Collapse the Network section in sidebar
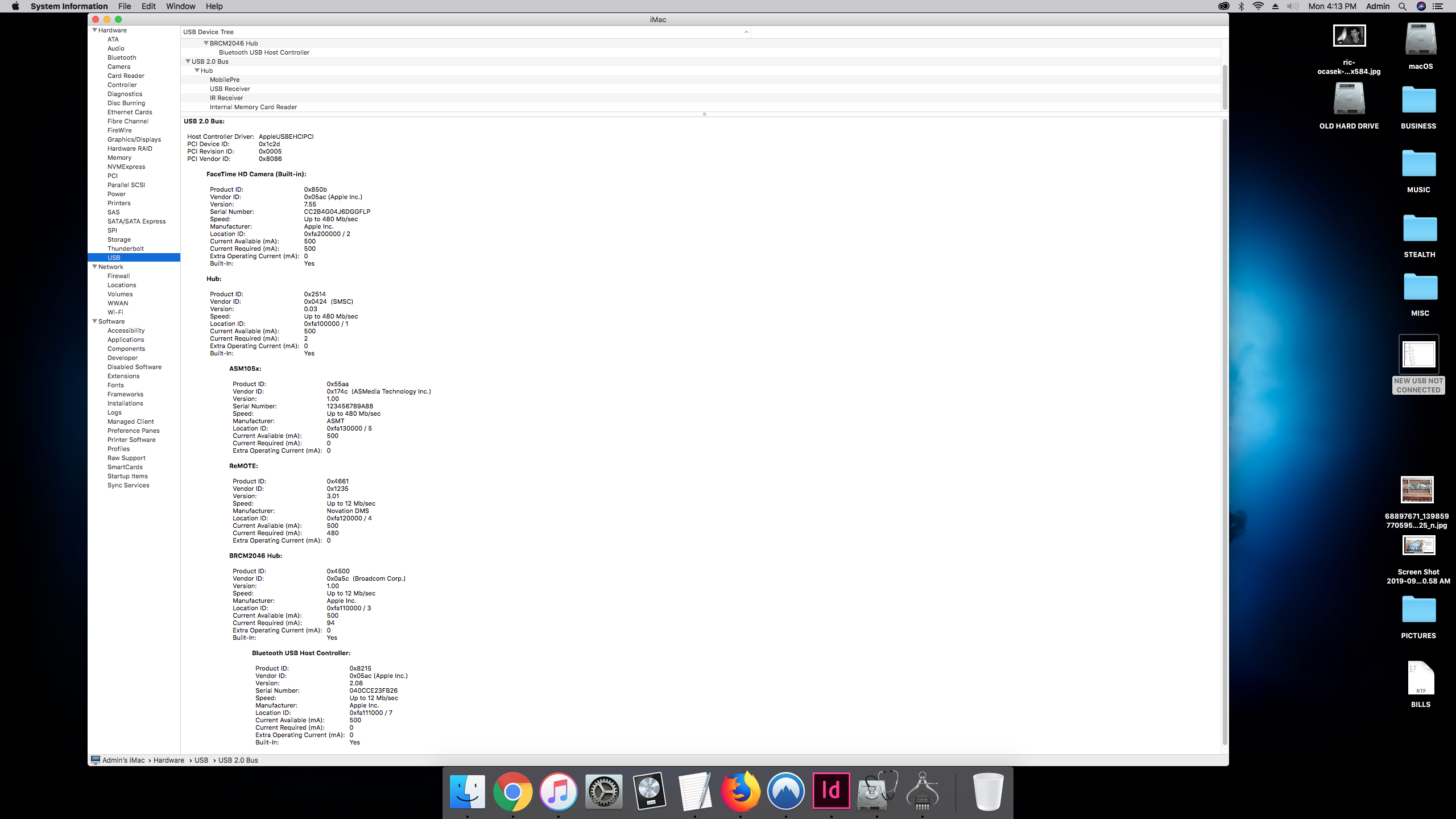Viewport: 1456px width, 819px height. (94, 267)
